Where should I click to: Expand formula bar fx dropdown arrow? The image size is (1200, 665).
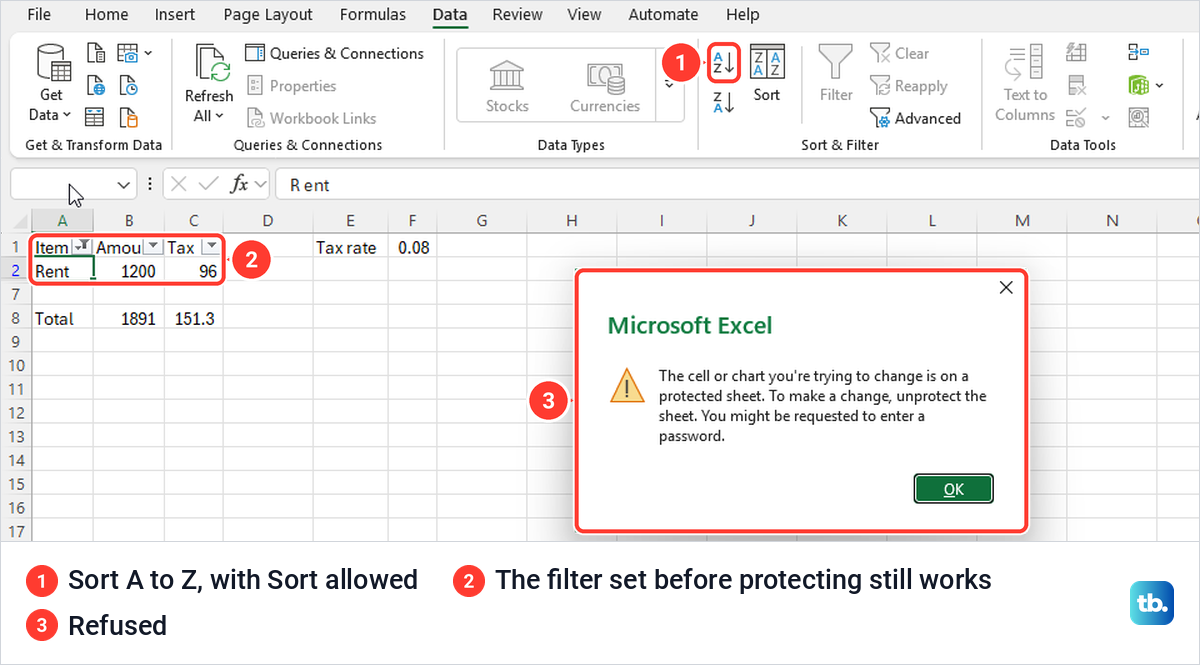pyautogui.click(x=261, y=184)
